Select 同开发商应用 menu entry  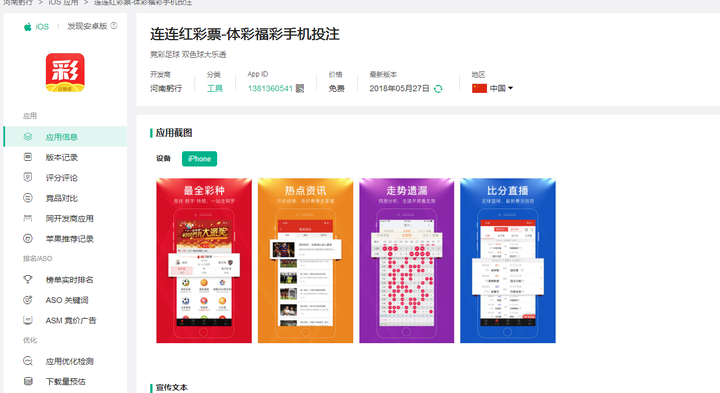[65, 218]
